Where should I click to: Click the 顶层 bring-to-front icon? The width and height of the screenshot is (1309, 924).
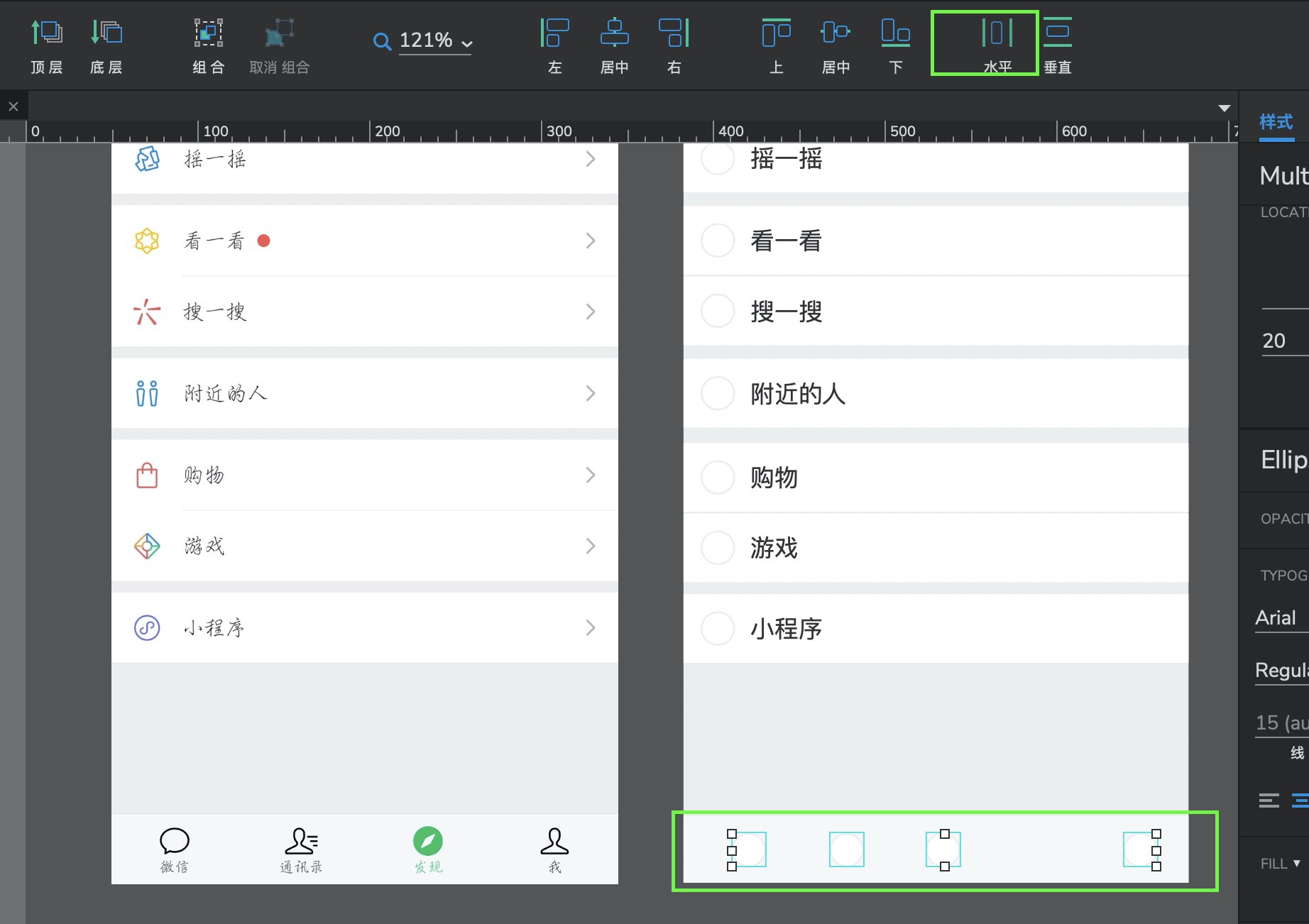pos(47,33)
